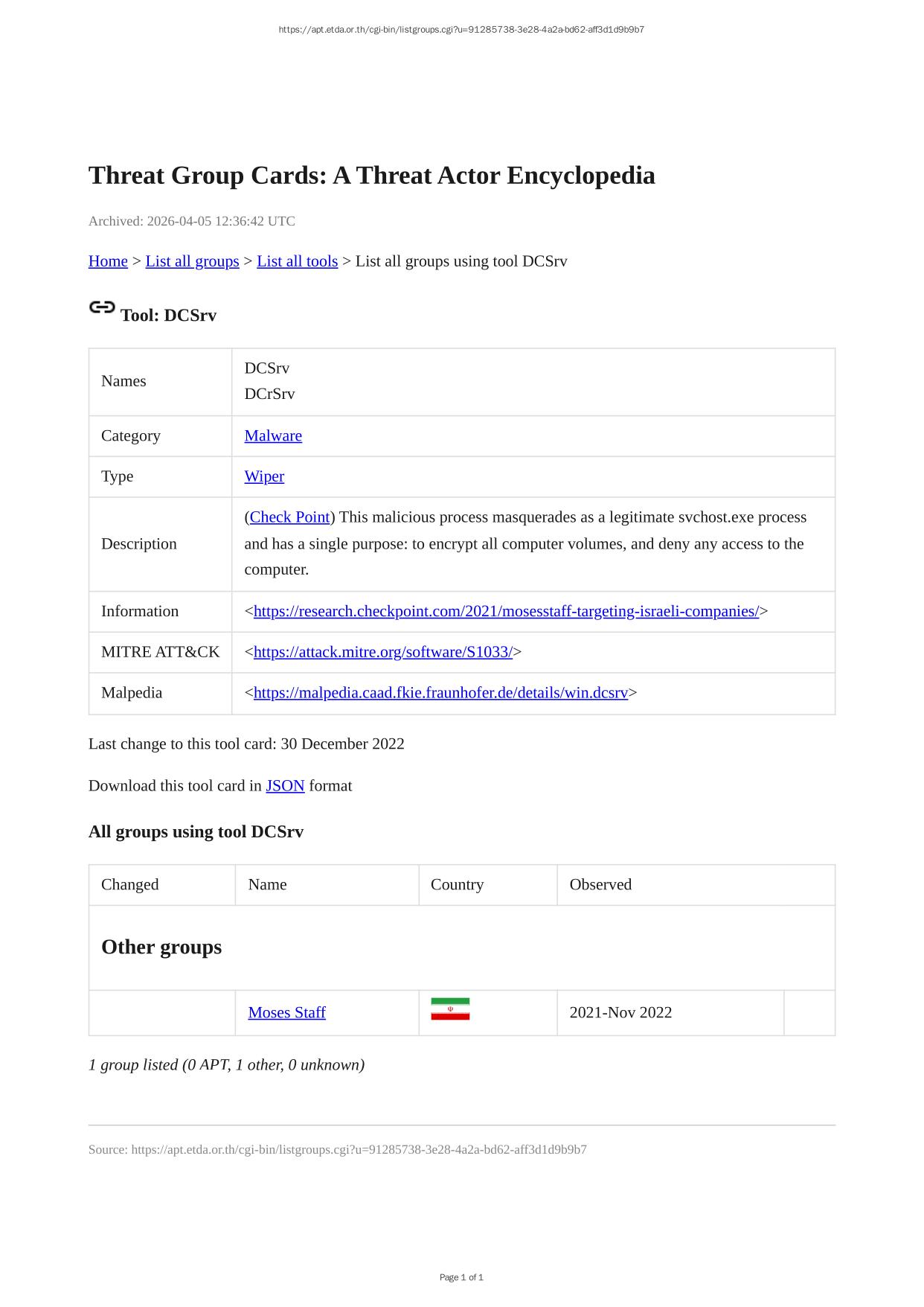Click the Other groups section heading
The width and height of the screenshot is (924, 1307).
161,948
